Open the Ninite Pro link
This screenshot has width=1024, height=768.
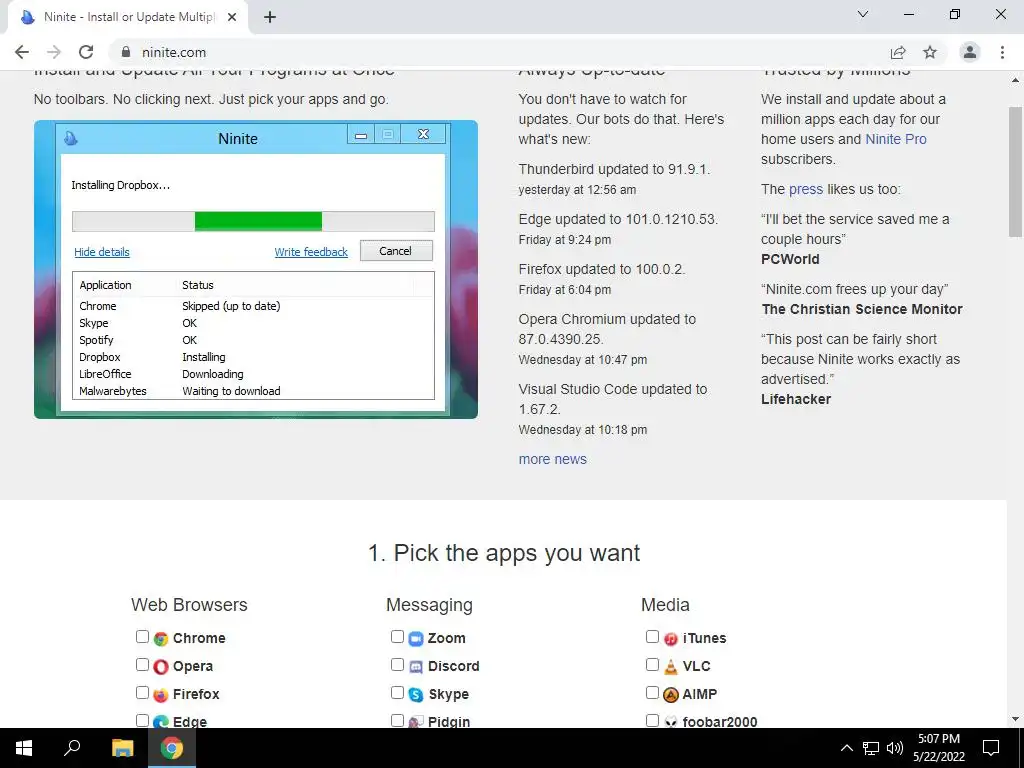coord(895,139)
